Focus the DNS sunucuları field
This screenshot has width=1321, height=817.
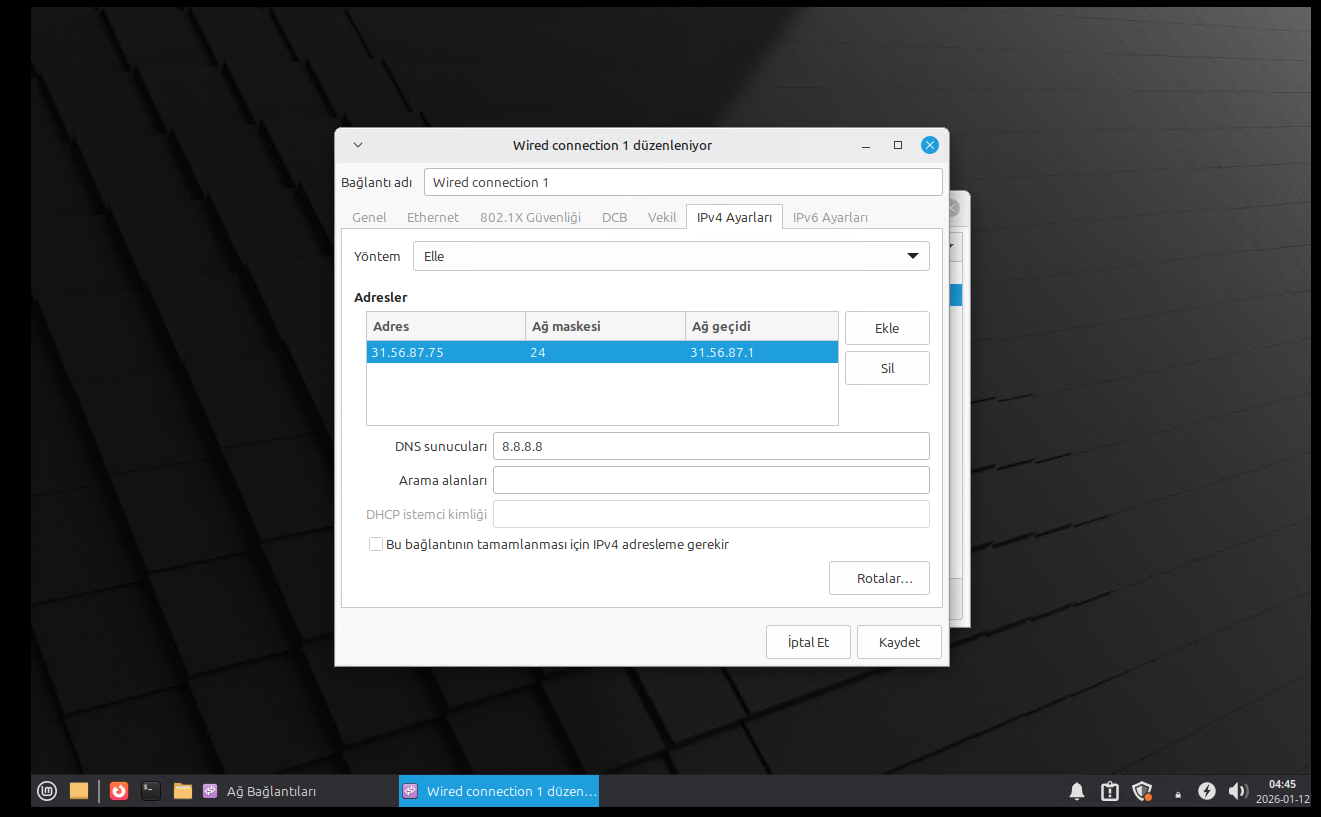click(711, 446)
